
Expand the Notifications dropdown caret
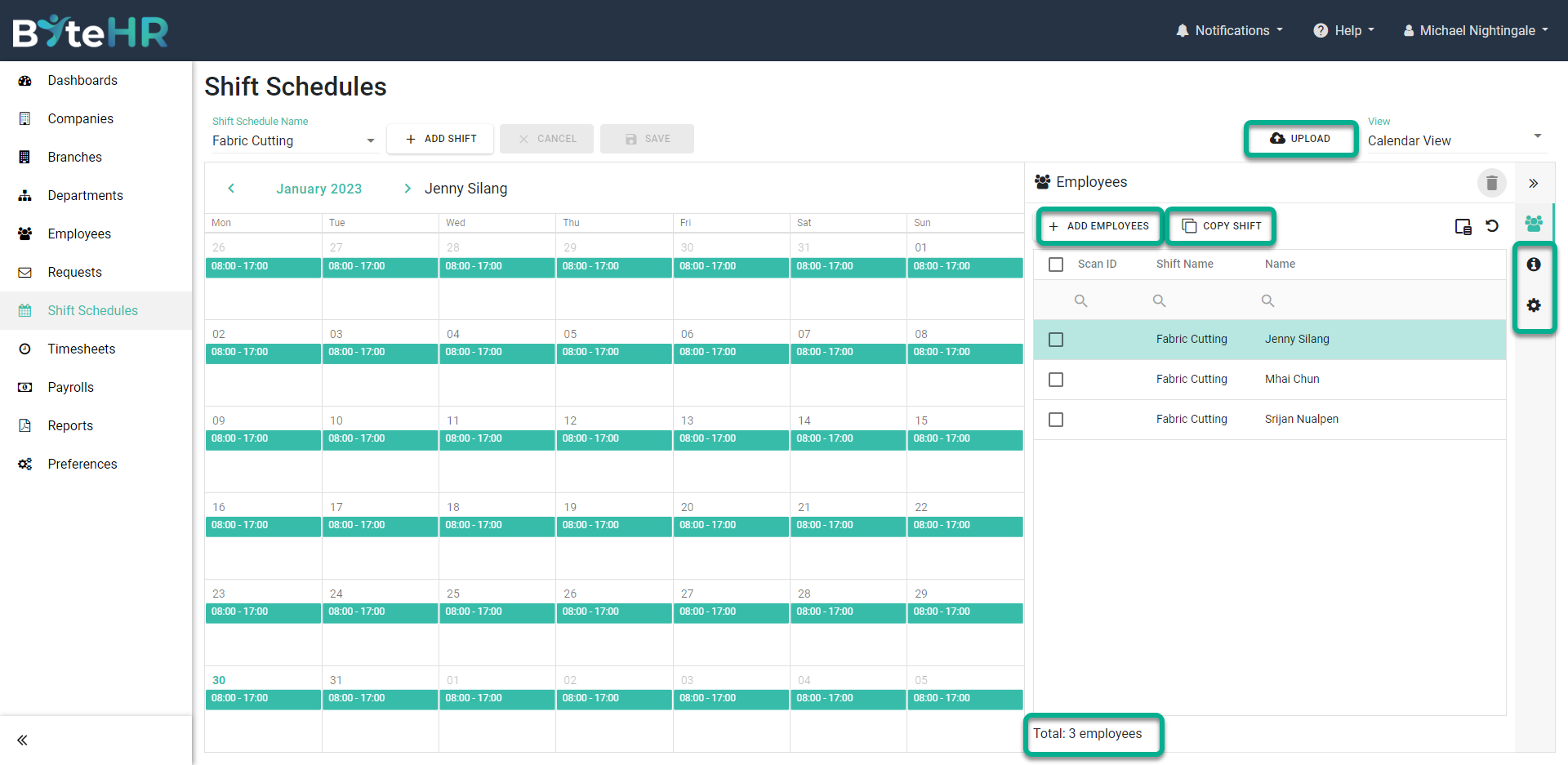click(x=1280, y=30)
